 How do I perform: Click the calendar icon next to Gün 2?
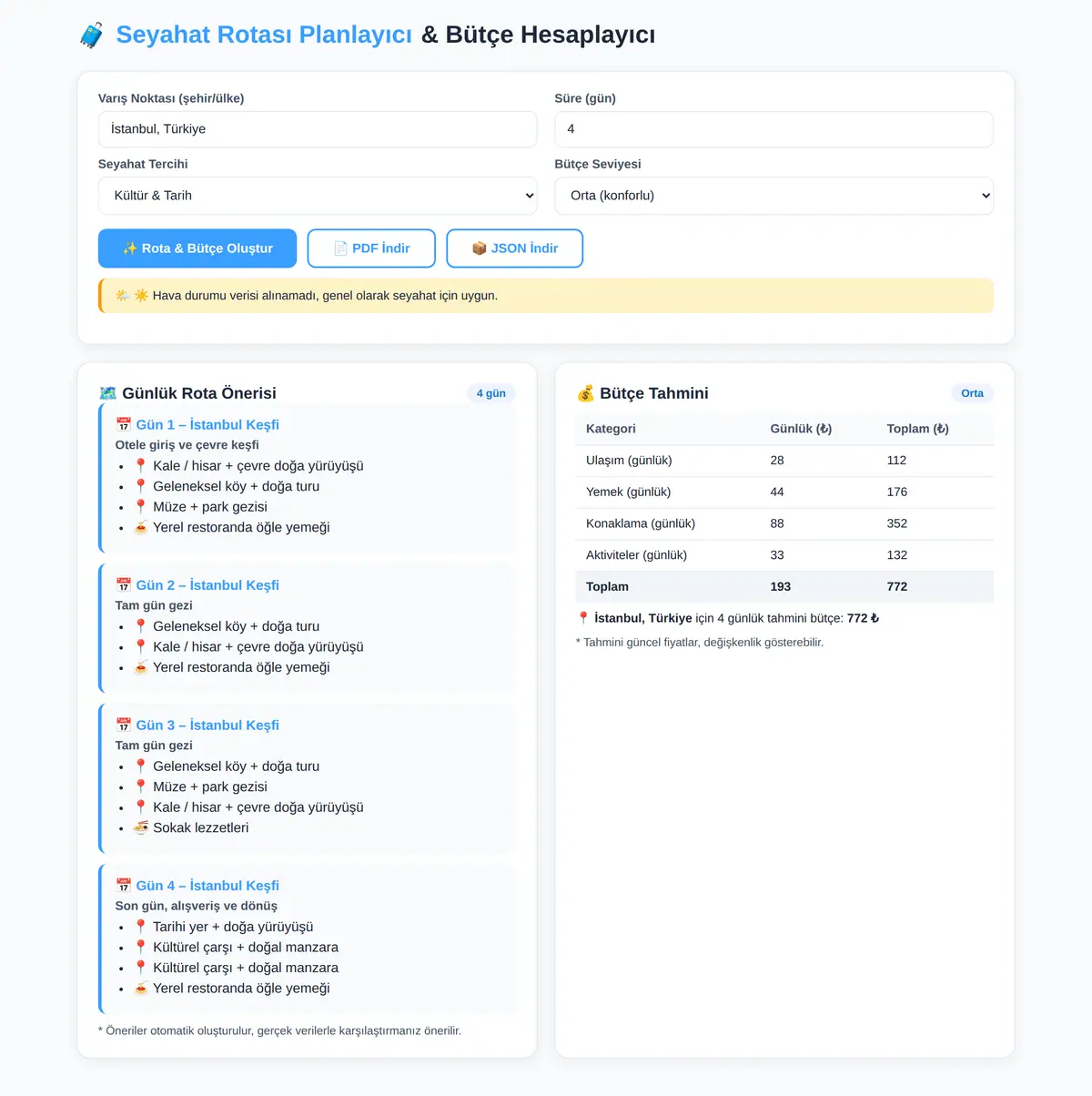124,584
